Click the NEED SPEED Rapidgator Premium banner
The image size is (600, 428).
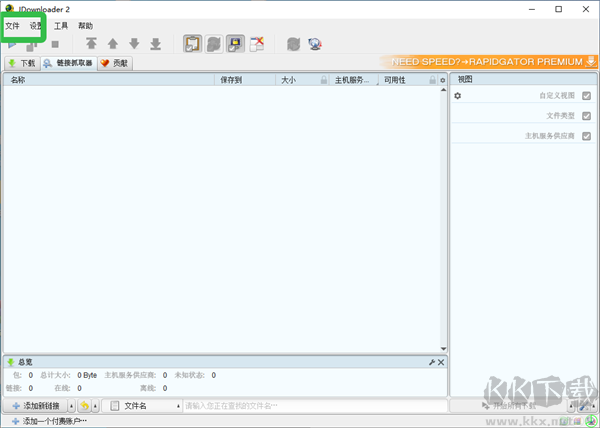pyautogui.click(x=487, y=62)
